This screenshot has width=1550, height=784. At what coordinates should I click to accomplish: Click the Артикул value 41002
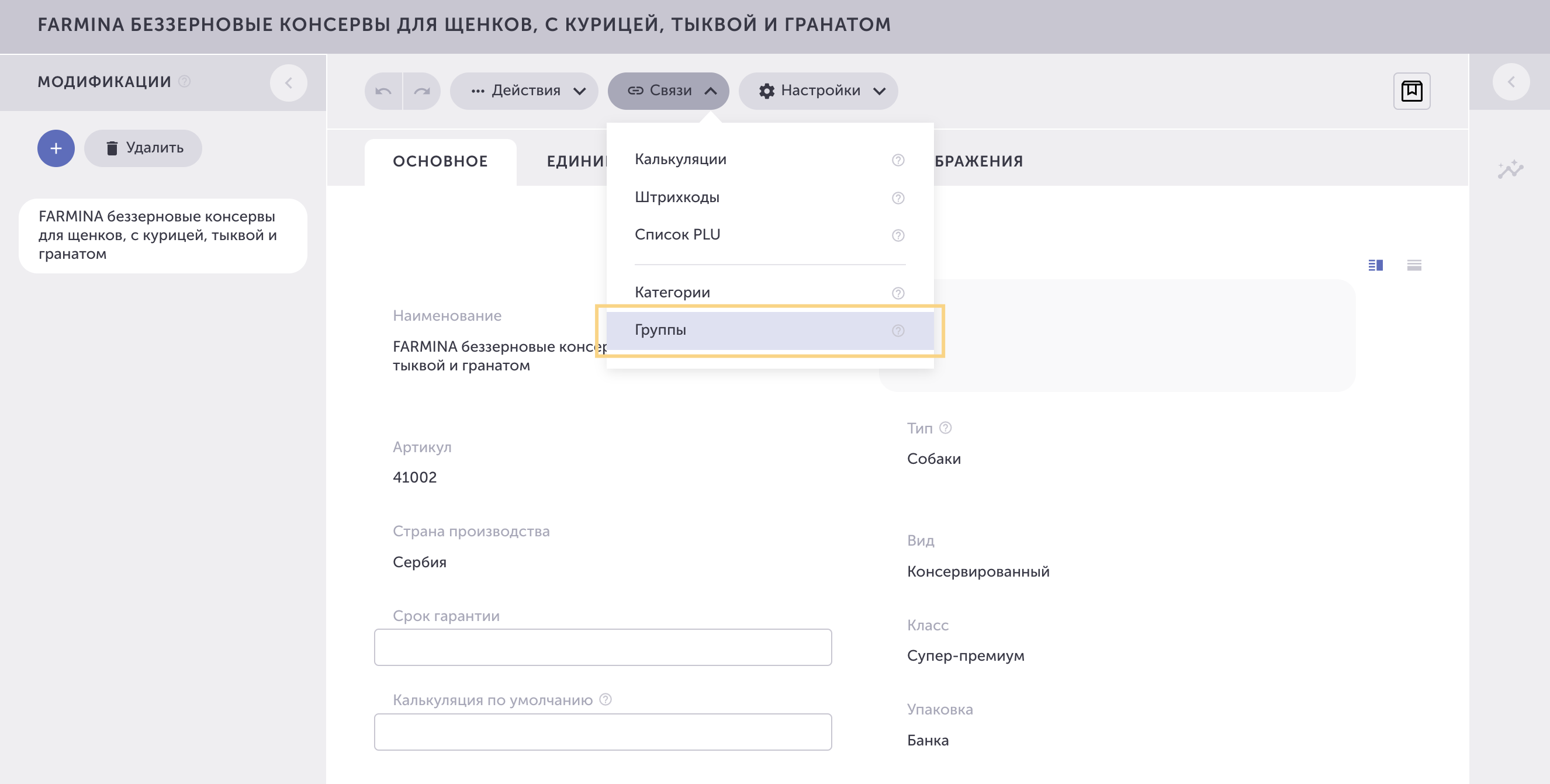click(x=414, y=477)
